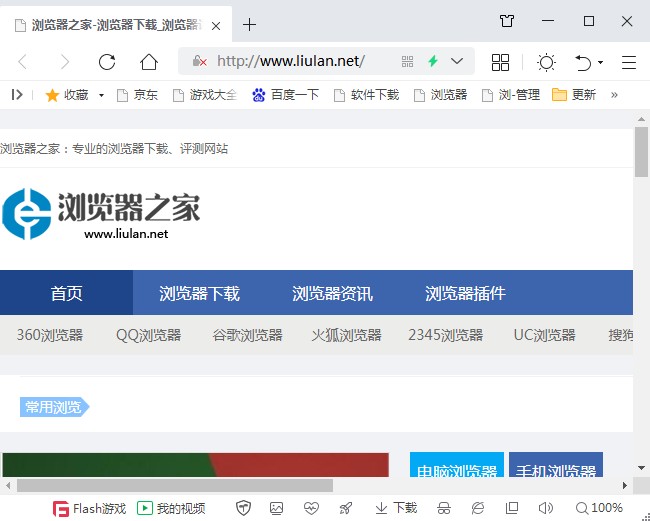The image size is (650, 521).
Task: Select the 手机浏览器 tab button
Action: [x=555, y=465]
